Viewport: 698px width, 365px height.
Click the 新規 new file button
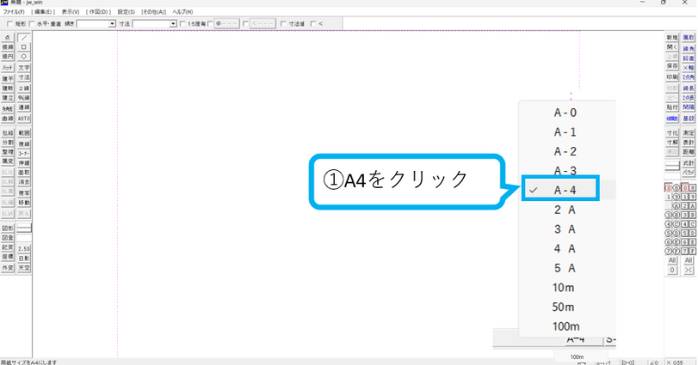(x=672, y=37)
